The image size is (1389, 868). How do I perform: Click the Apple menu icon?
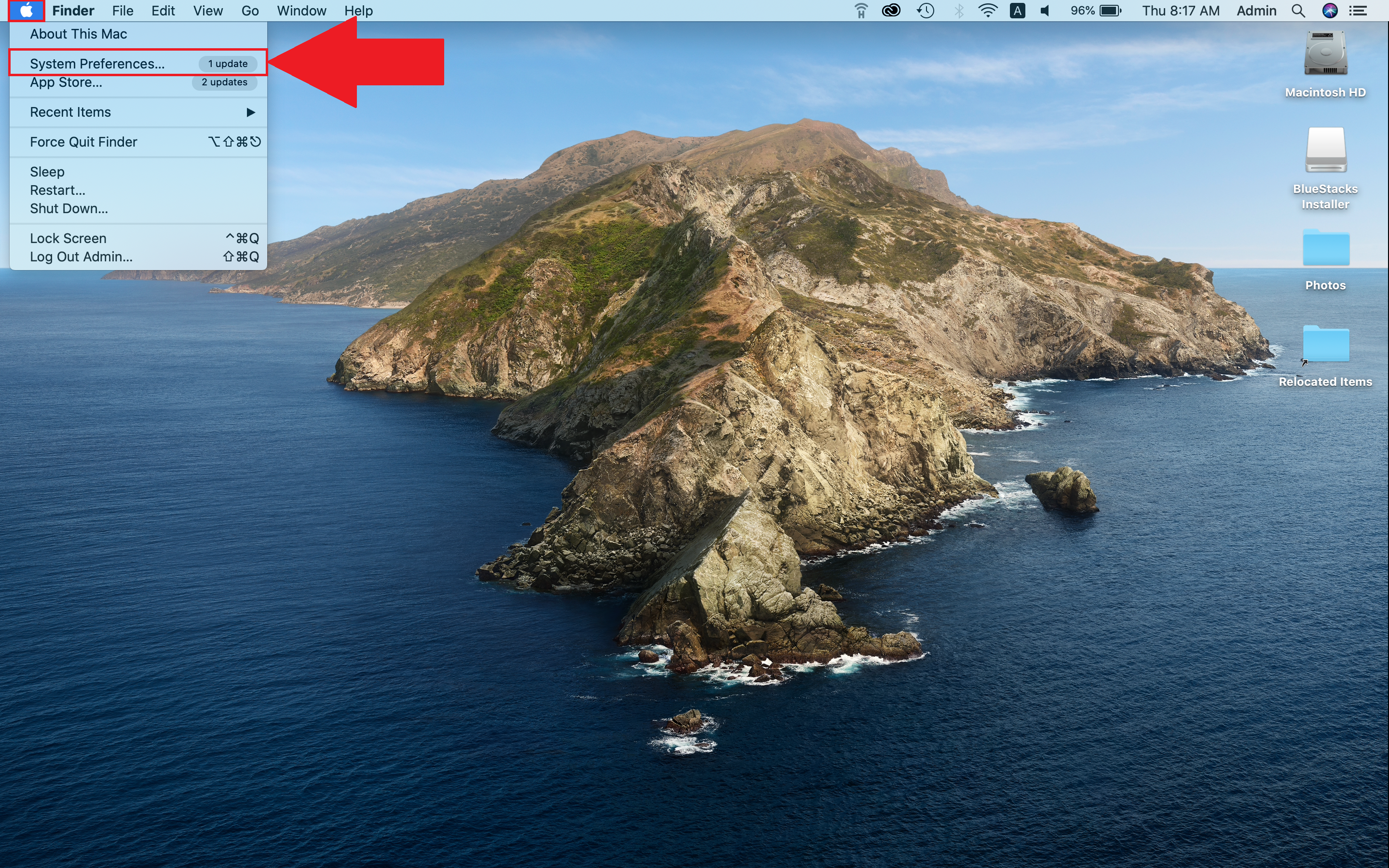pos(27,10)
